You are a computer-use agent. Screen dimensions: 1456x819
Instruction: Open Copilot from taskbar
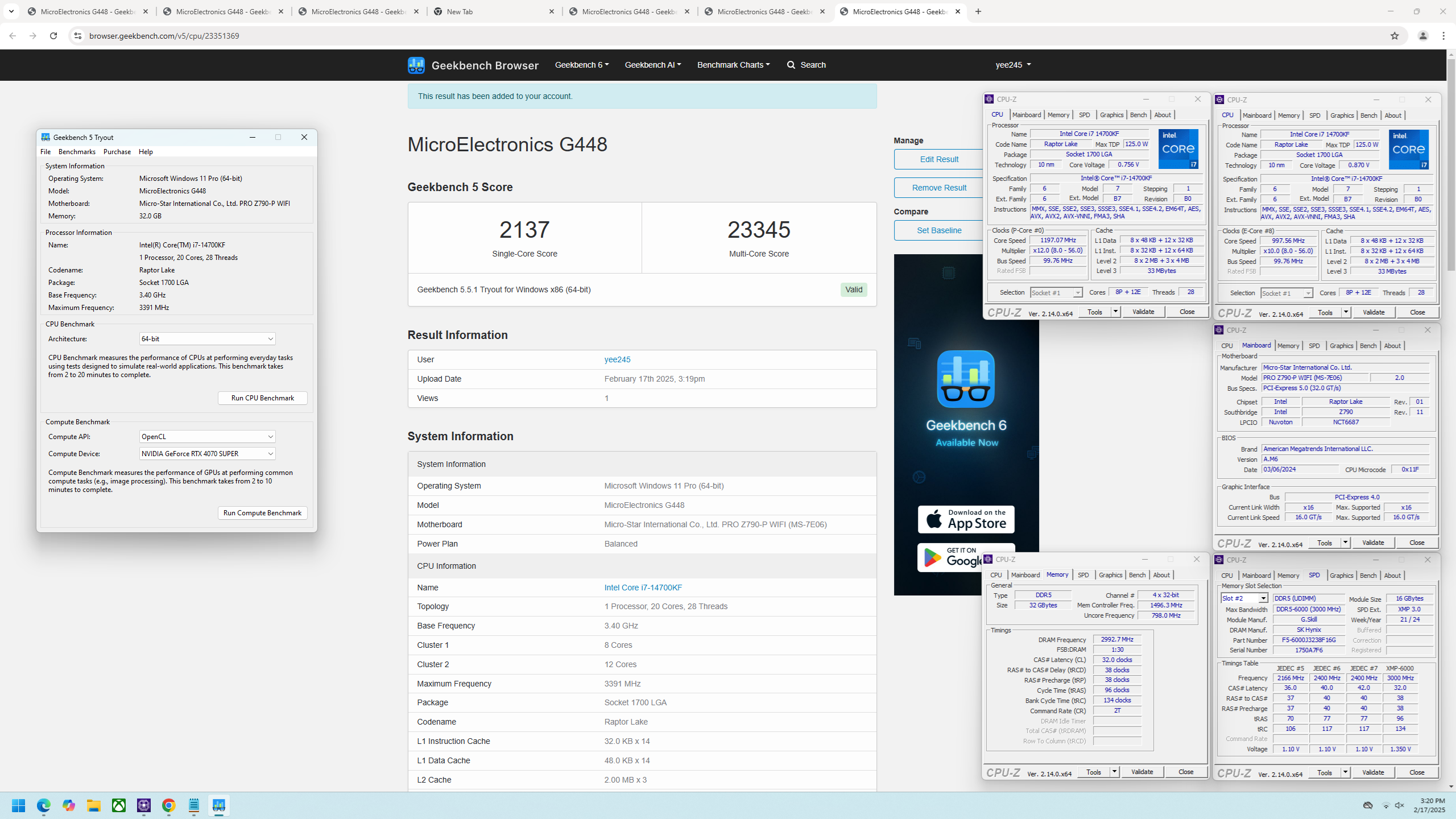(69, 805)
